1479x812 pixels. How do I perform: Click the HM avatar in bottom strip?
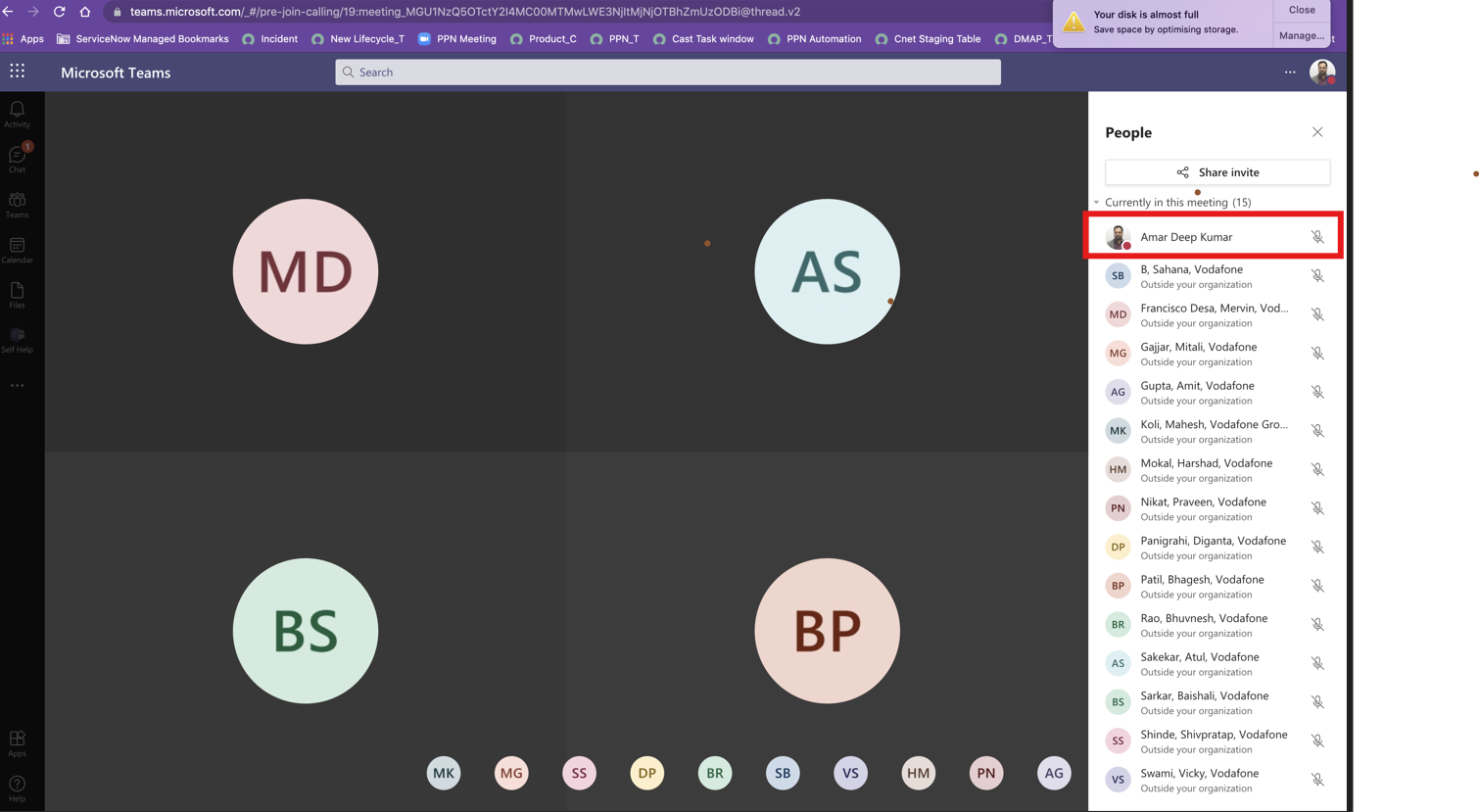(x=918, y=773)
